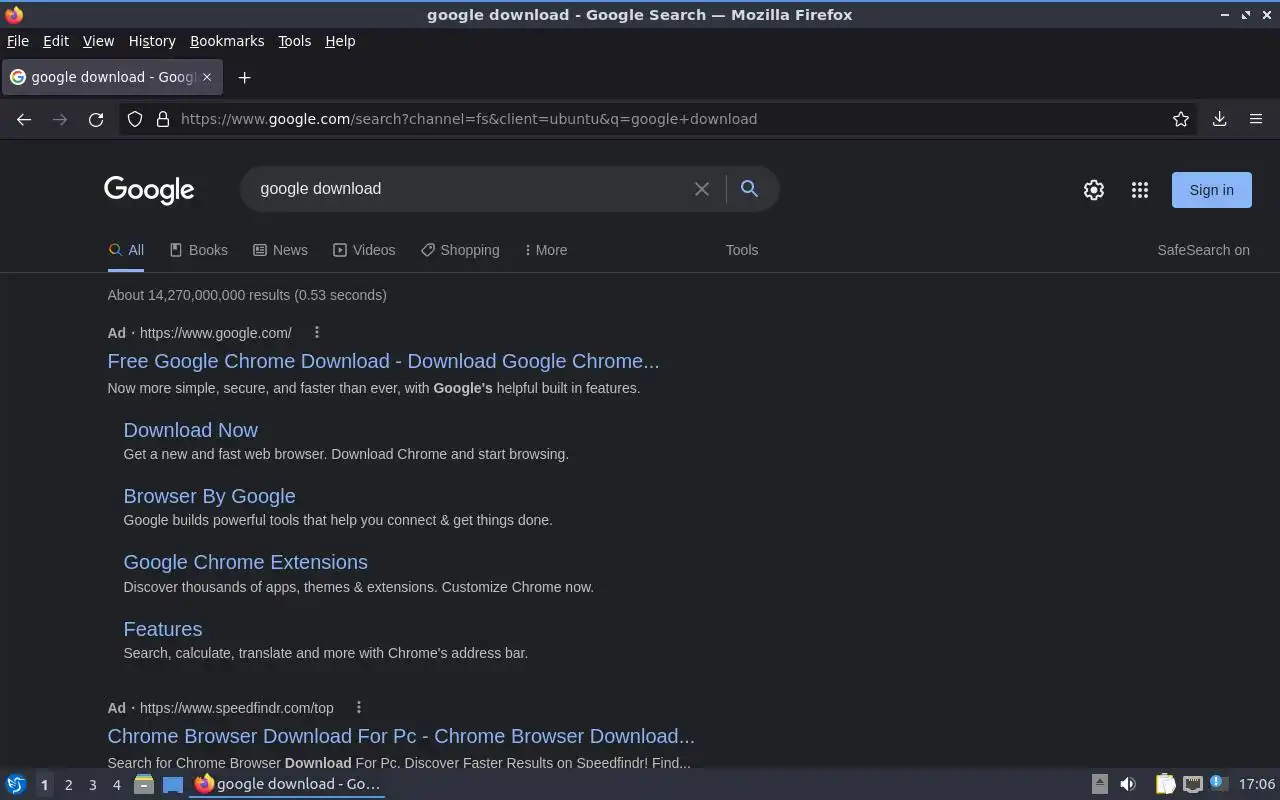Open options for the speedfindr ad result
This screenshot has width=1280, height=800.
pyautogui.click(x=359, y=707)
